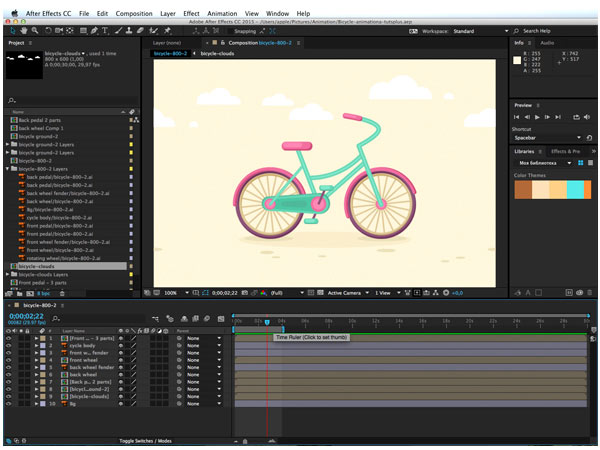Open the Effect menu

191,13
